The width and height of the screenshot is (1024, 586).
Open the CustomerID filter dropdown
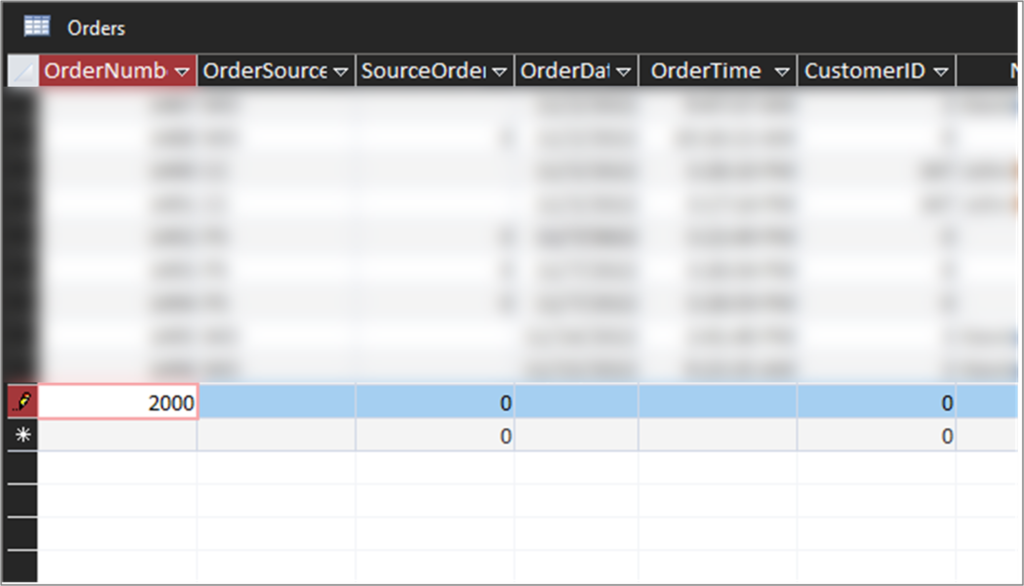(x=938, y=70)
